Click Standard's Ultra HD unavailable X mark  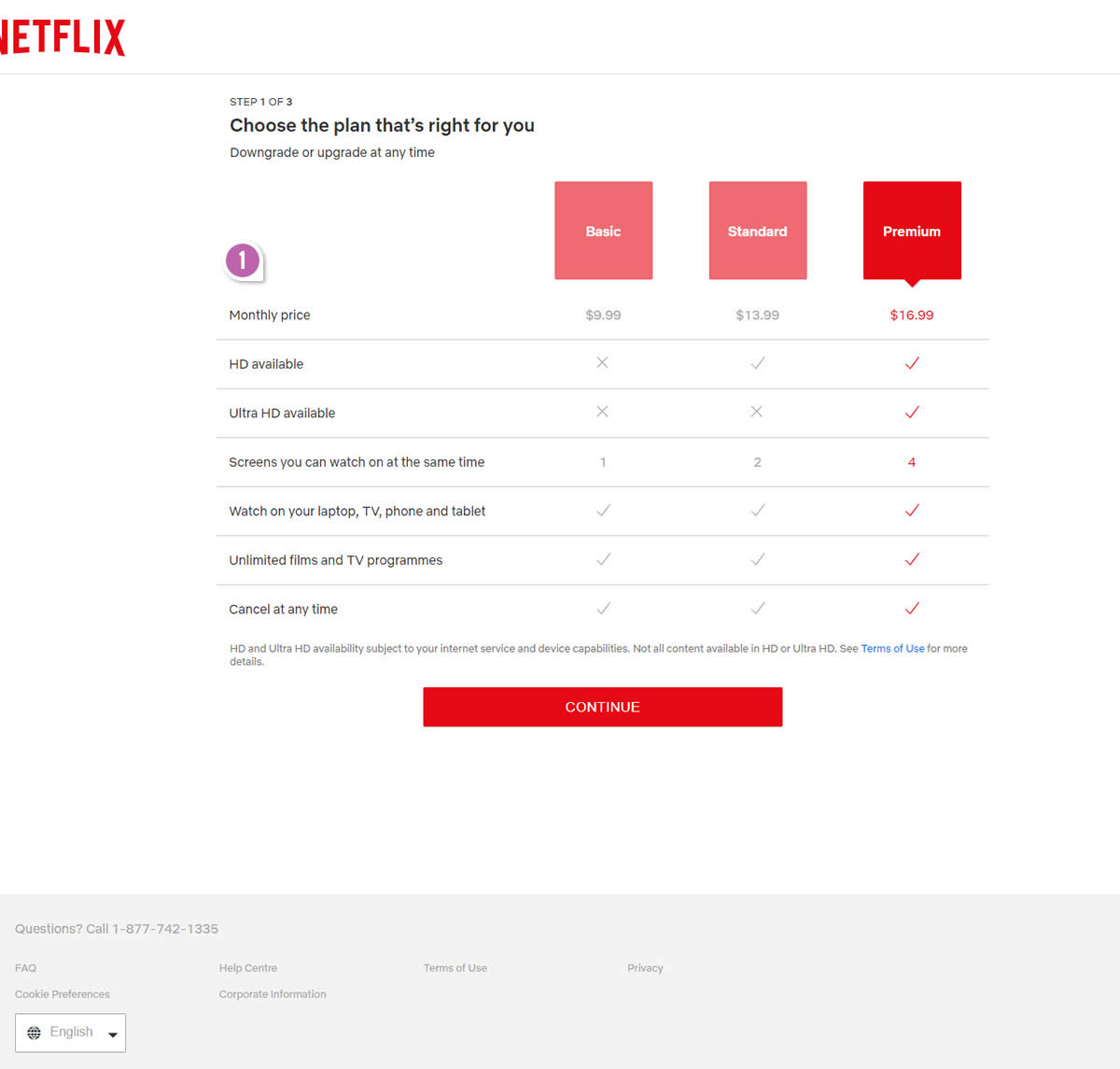[757, 412]
